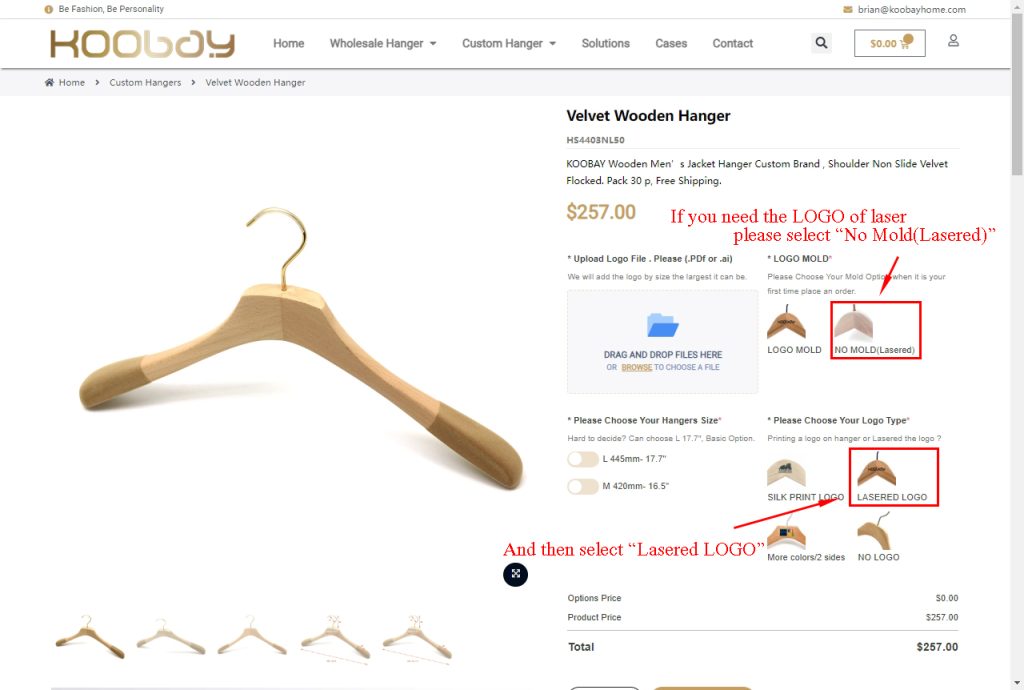Open the search magnifier icon
1024x690 pixels.
tap(821, 43)
